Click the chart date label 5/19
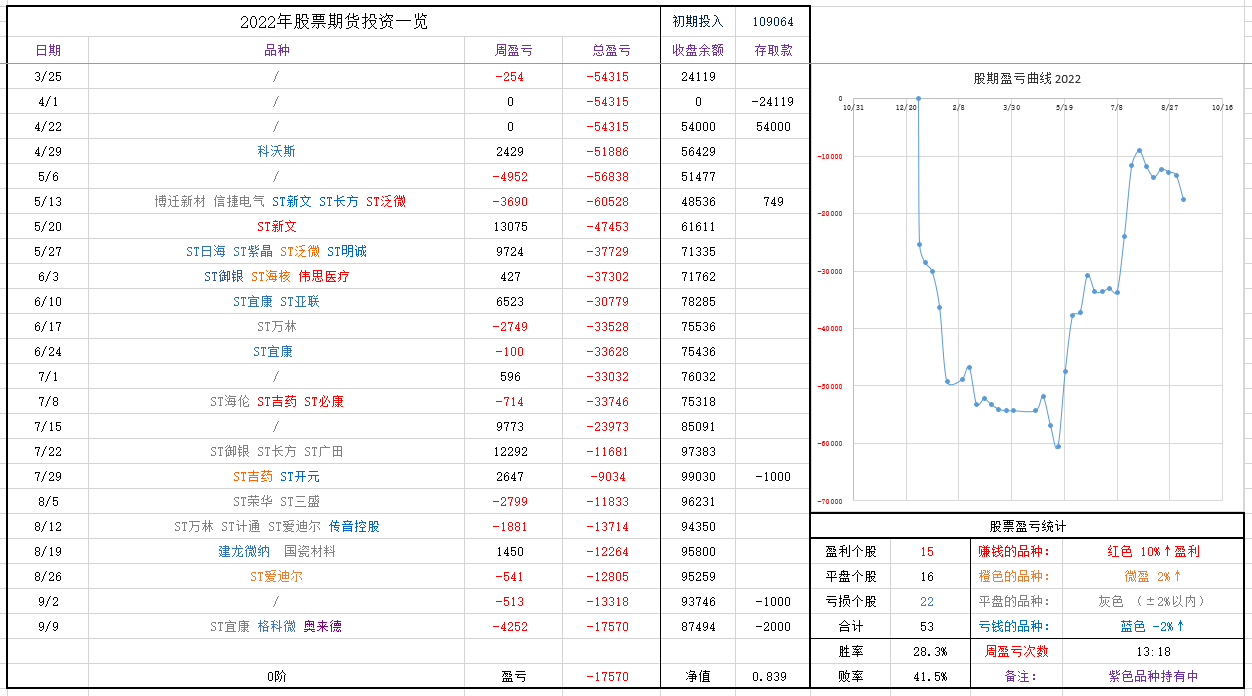The width and height of the screenshot is (1252, 696). click(1064, 107)
